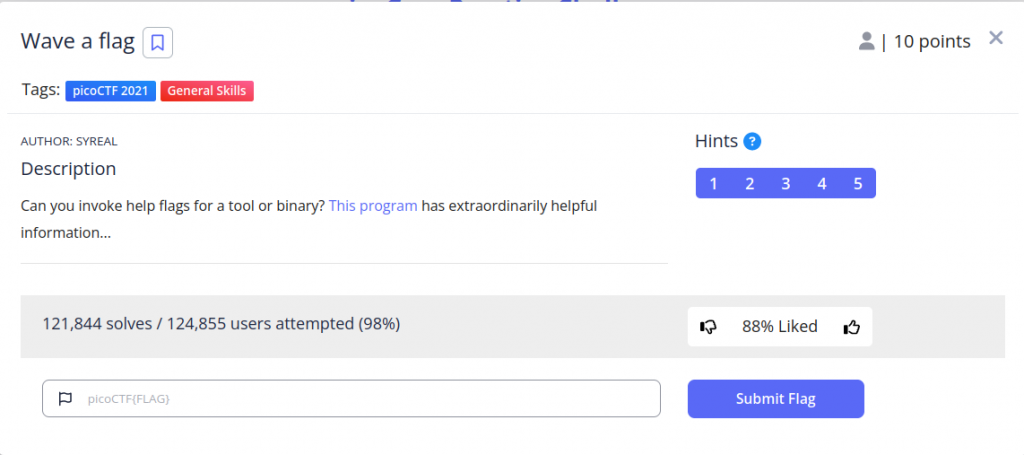Reveal hint number 3
1024x455 pixels.
pyautogui.click(x=786, y=183)
